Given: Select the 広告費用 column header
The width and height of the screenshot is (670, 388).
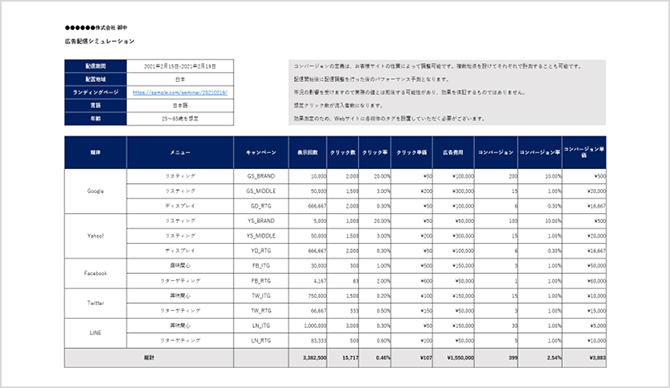Looking at the screenshot, I should [453, 153].
